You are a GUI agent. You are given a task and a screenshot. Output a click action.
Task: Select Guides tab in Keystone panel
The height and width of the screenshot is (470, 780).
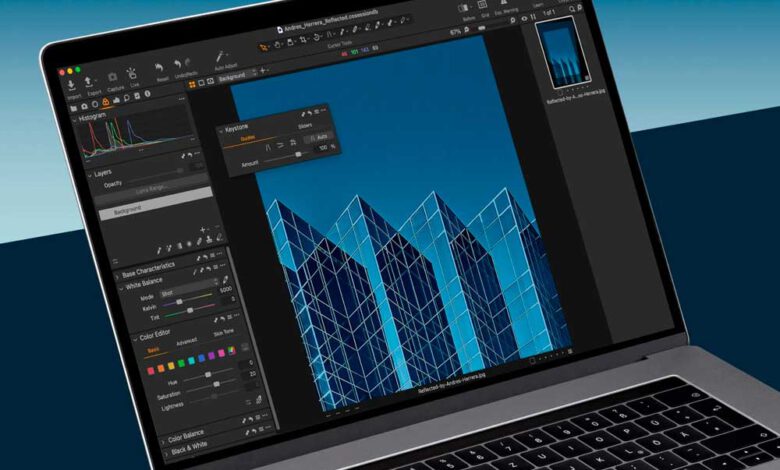248,138
